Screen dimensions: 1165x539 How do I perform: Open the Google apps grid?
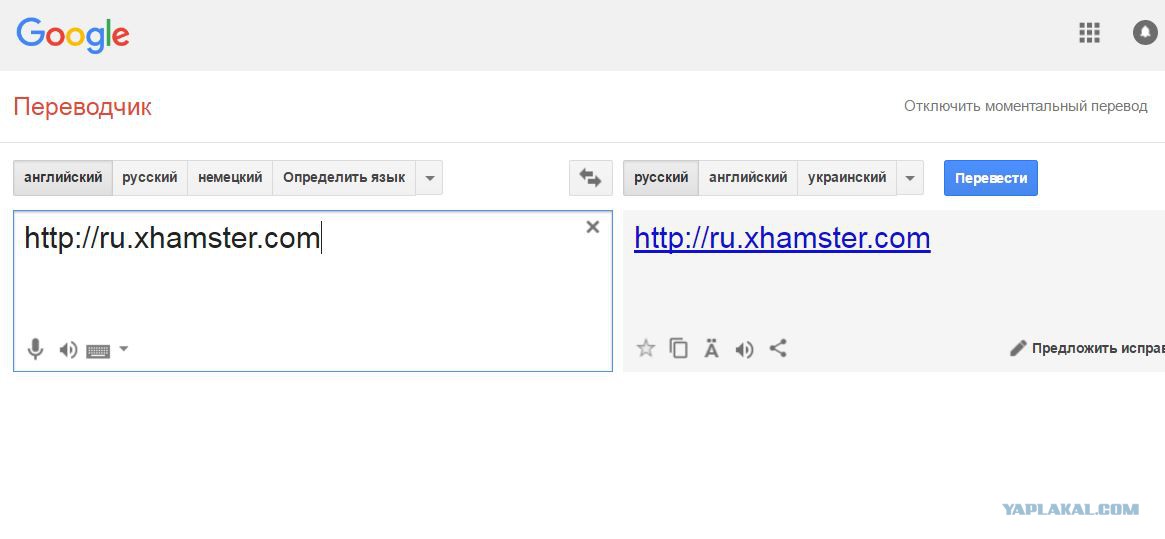[1089, 32]
